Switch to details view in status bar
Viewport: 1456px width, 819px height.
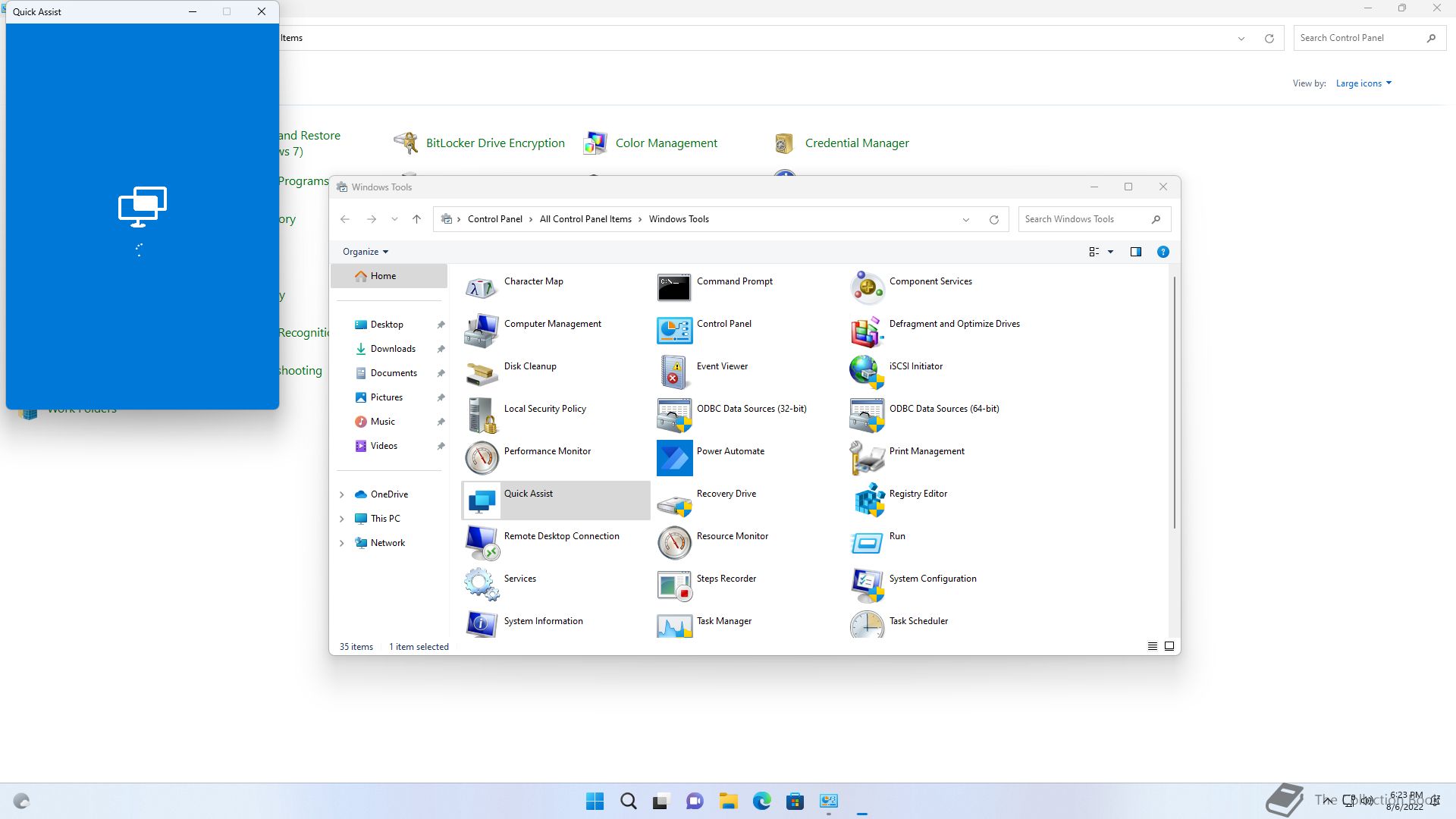[1152, 646]
